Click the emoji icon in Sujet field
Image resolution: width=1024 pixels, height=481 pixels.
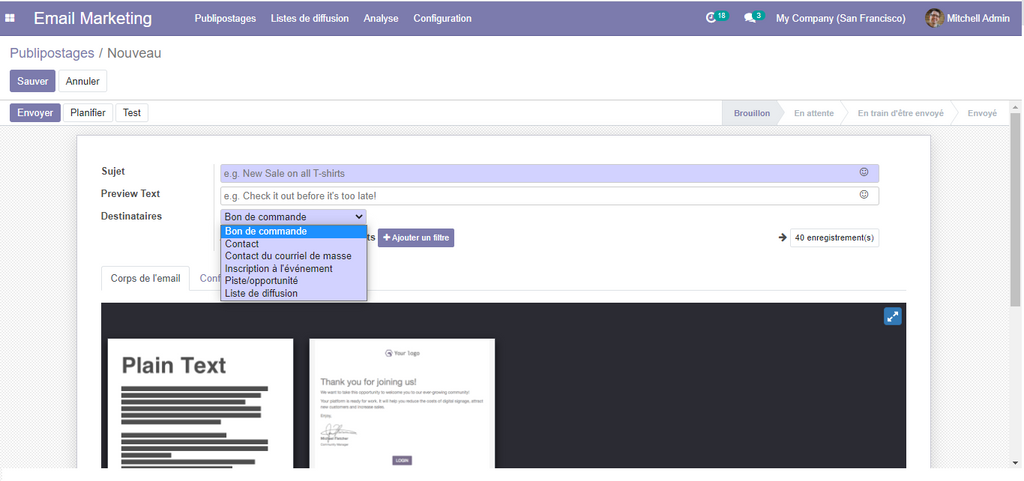point(864,173)
